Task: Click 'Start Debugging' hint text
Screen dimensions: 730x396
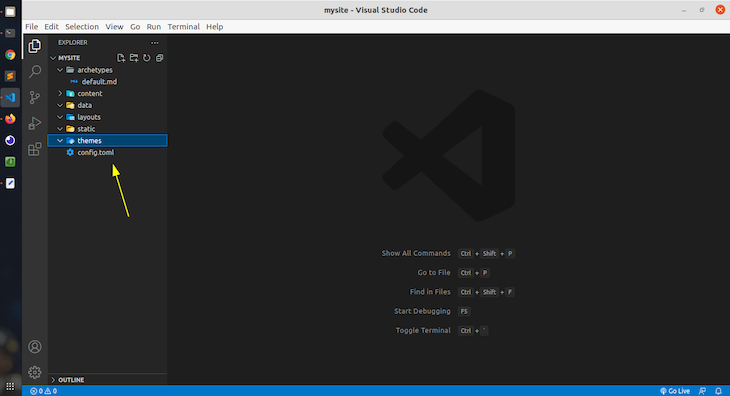Action: click(422, 311)
